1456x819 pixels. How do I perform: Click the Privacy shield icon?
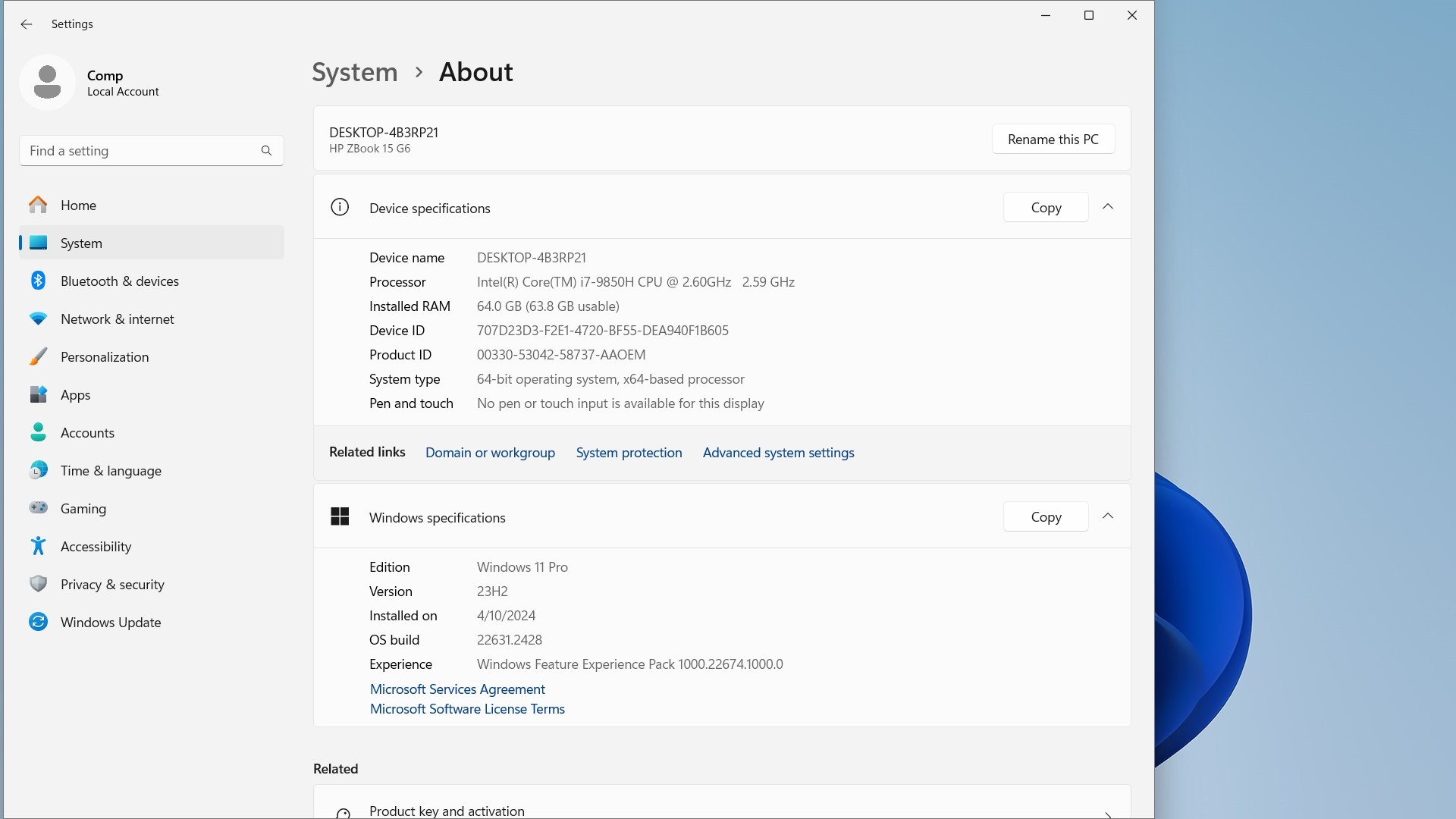38,584
